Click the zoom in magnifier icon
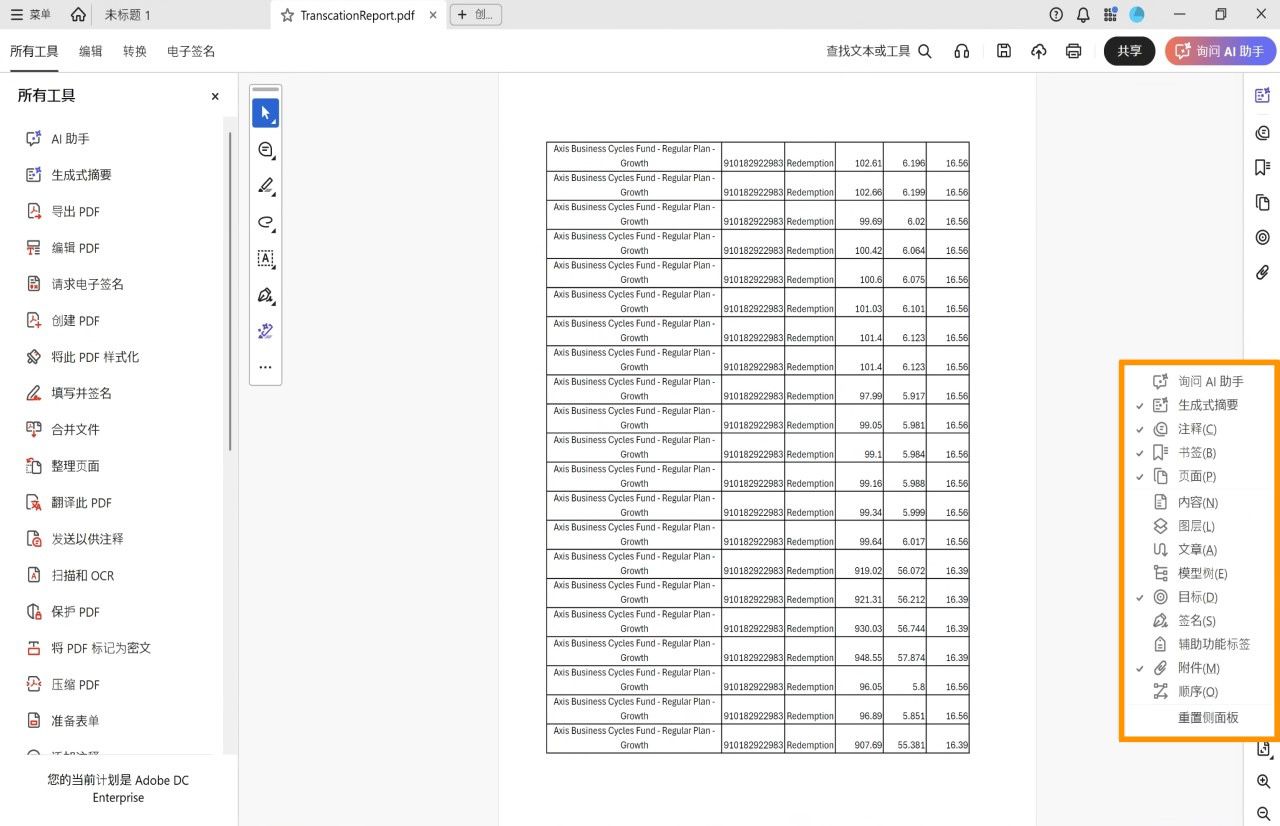 [1263, 781]
